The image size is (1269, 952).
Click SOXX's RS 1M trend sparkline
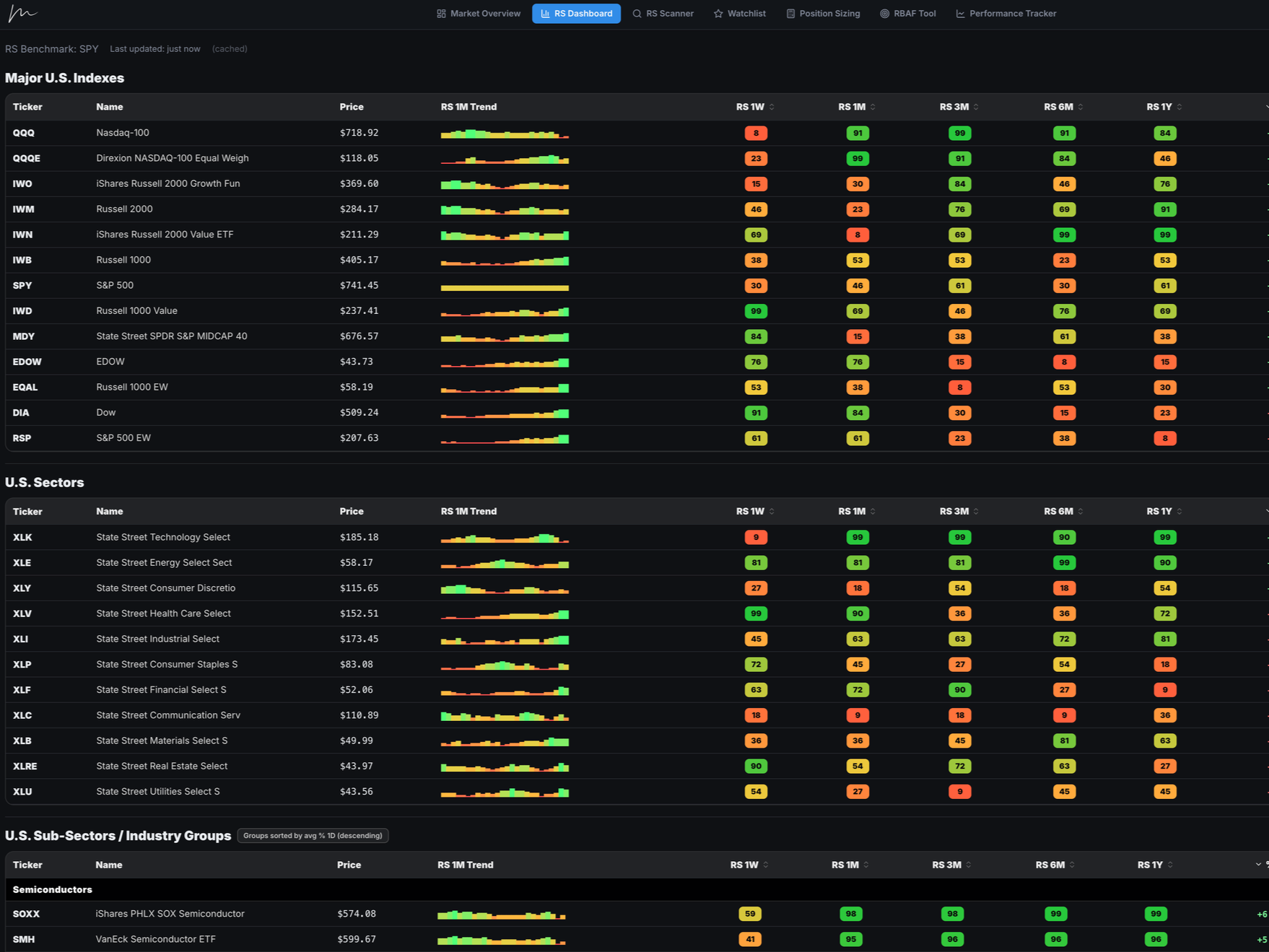pyautogui.click(x=501, y=914)
